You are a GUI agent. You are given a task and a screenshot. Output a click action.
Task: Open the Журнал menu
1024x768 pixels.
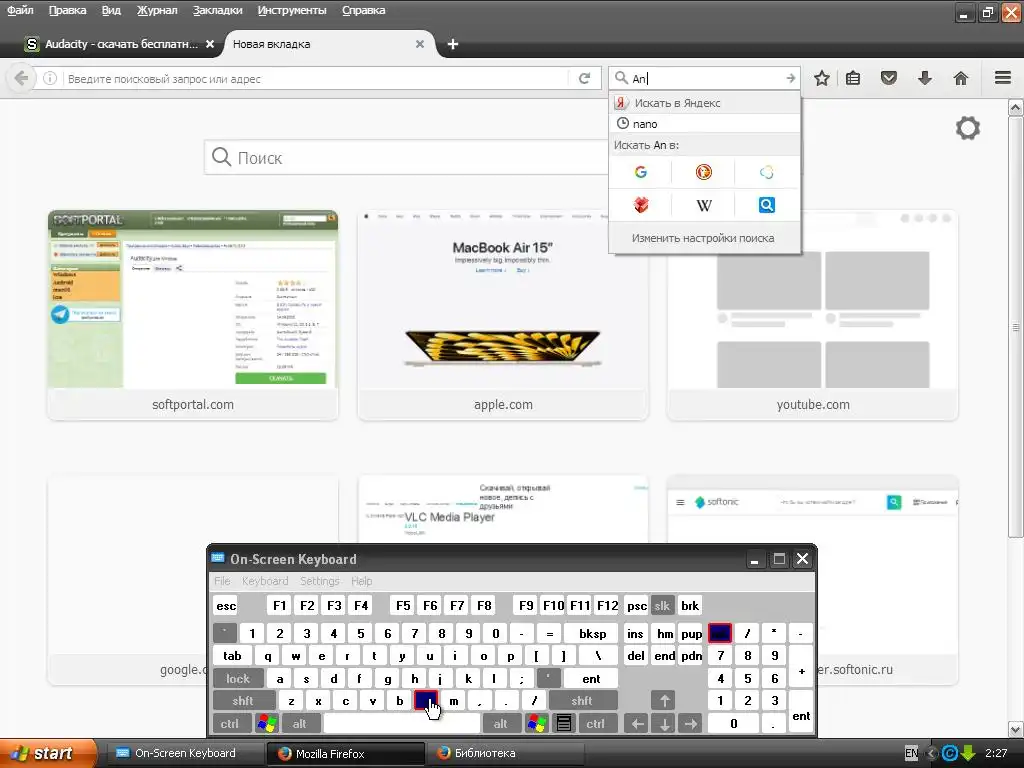click(x=157, y=10)
